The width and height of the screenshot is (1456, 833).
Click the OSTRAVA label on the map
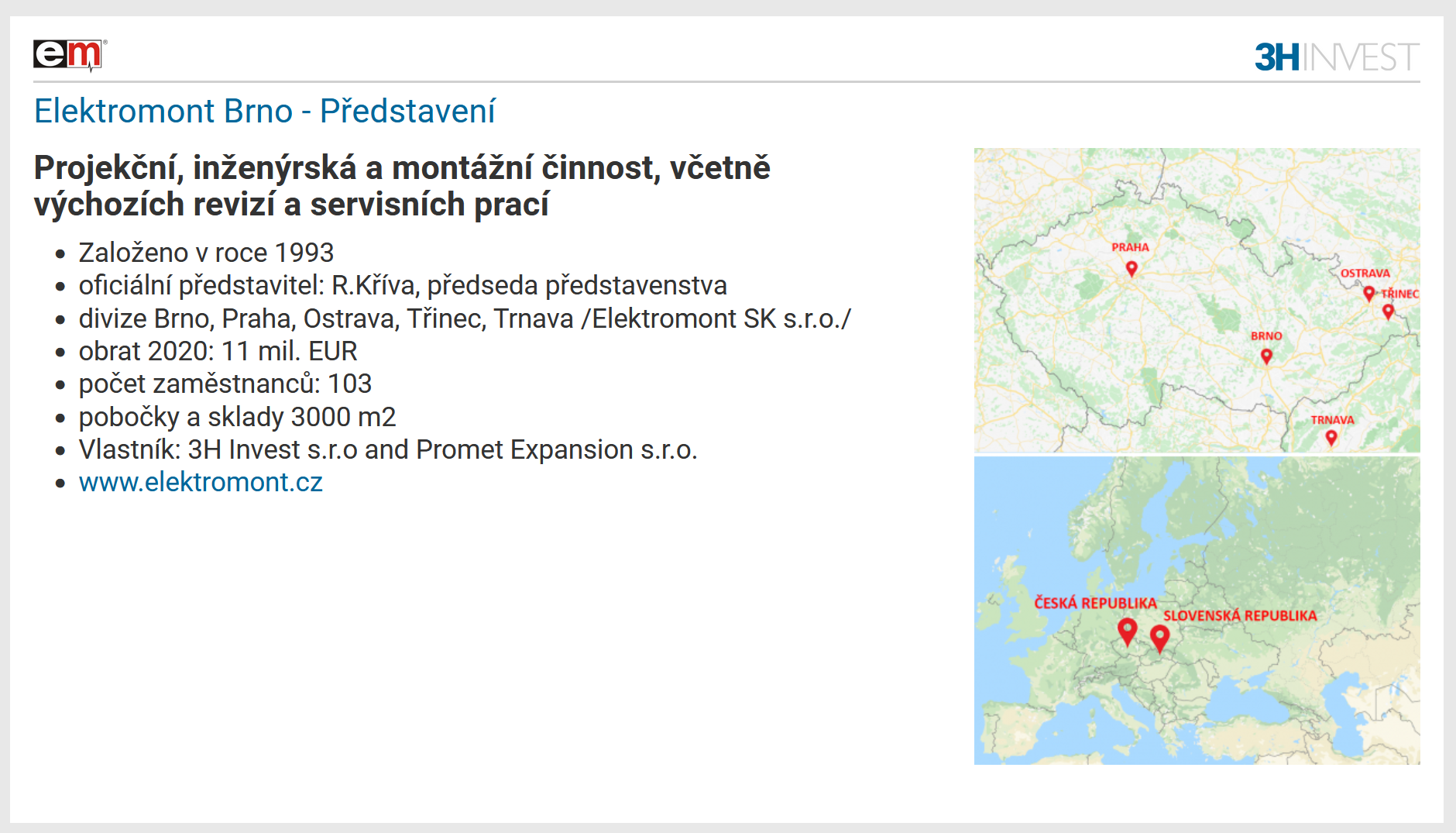(x=1365, y=274)
